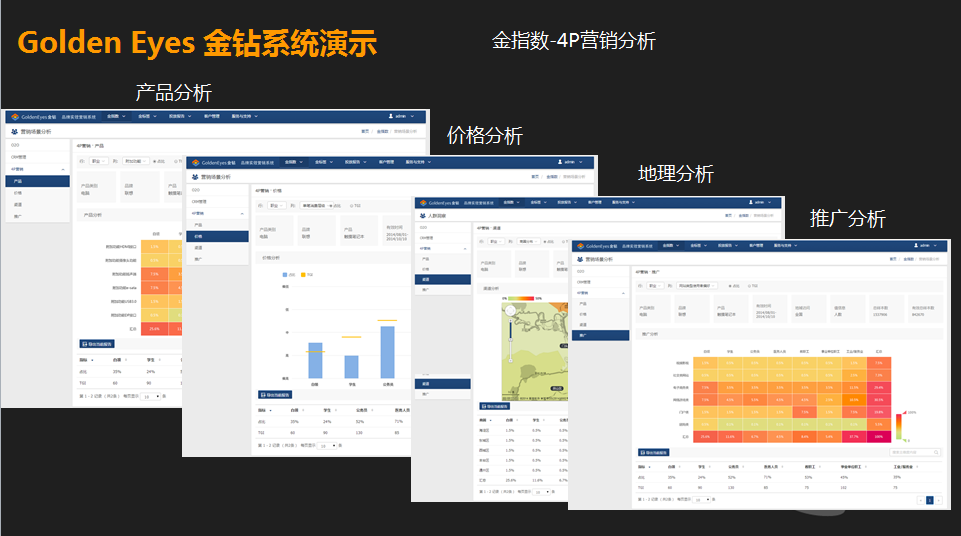
Task: Open 金指数 menu in 产品分析 window
Action: tap(116, 116)
